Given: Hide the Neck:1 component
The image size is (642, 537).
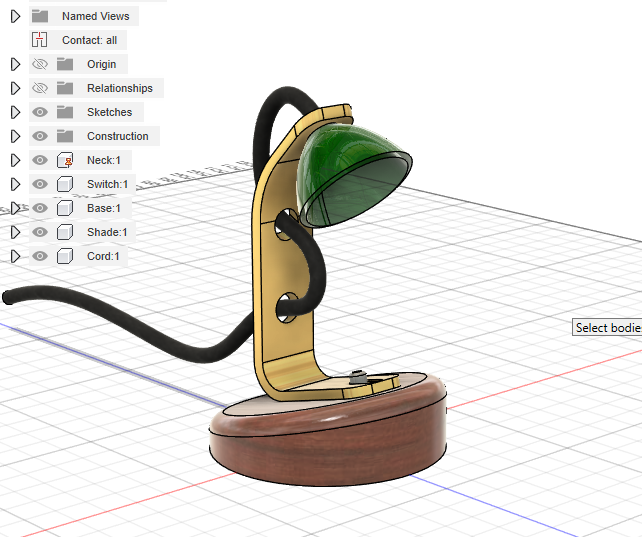Looking at the screenshot, I should 40,160.
